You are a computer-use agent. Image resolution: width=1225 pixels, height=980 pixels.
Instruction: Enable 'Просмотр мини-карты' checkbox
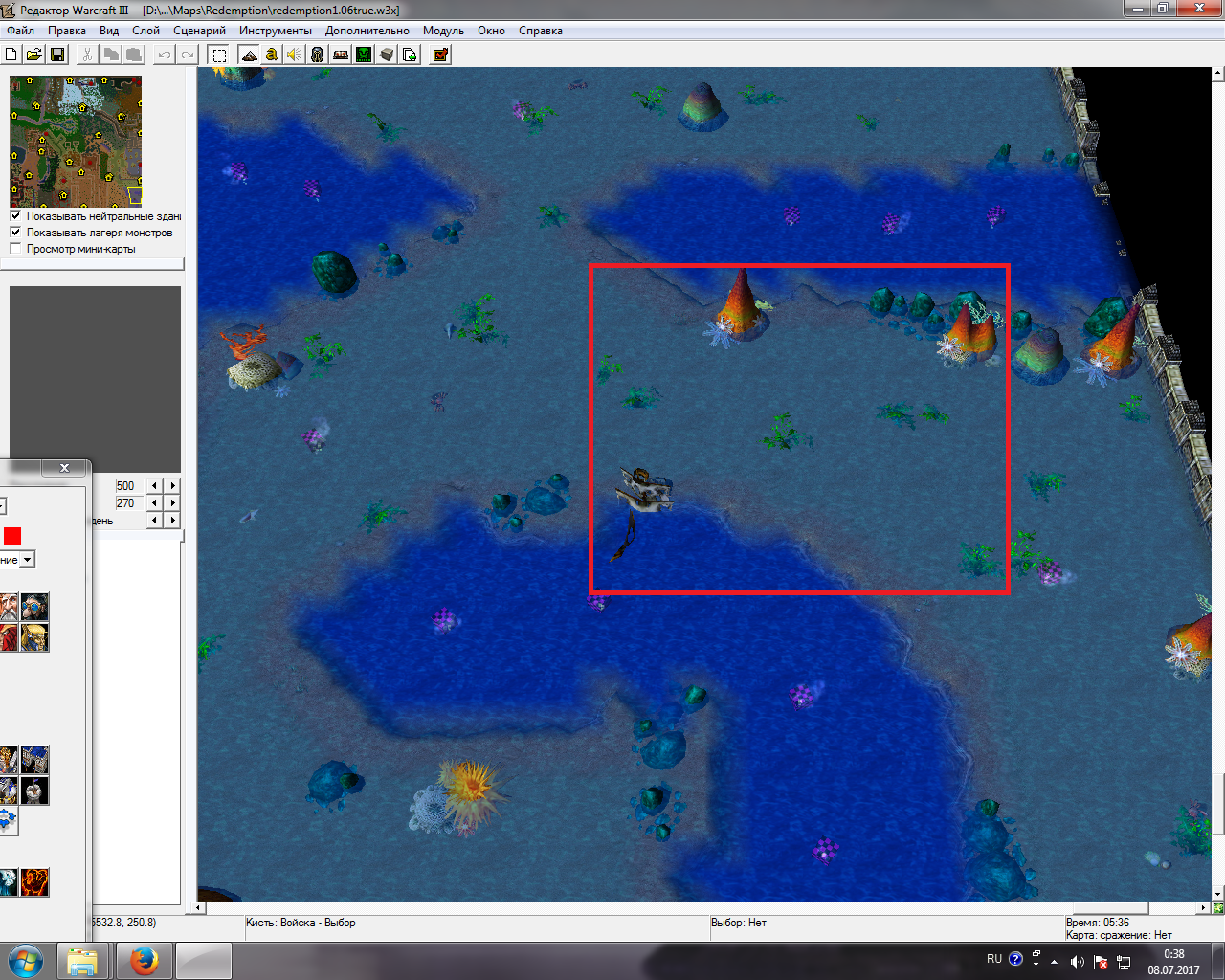click(15, 249)
